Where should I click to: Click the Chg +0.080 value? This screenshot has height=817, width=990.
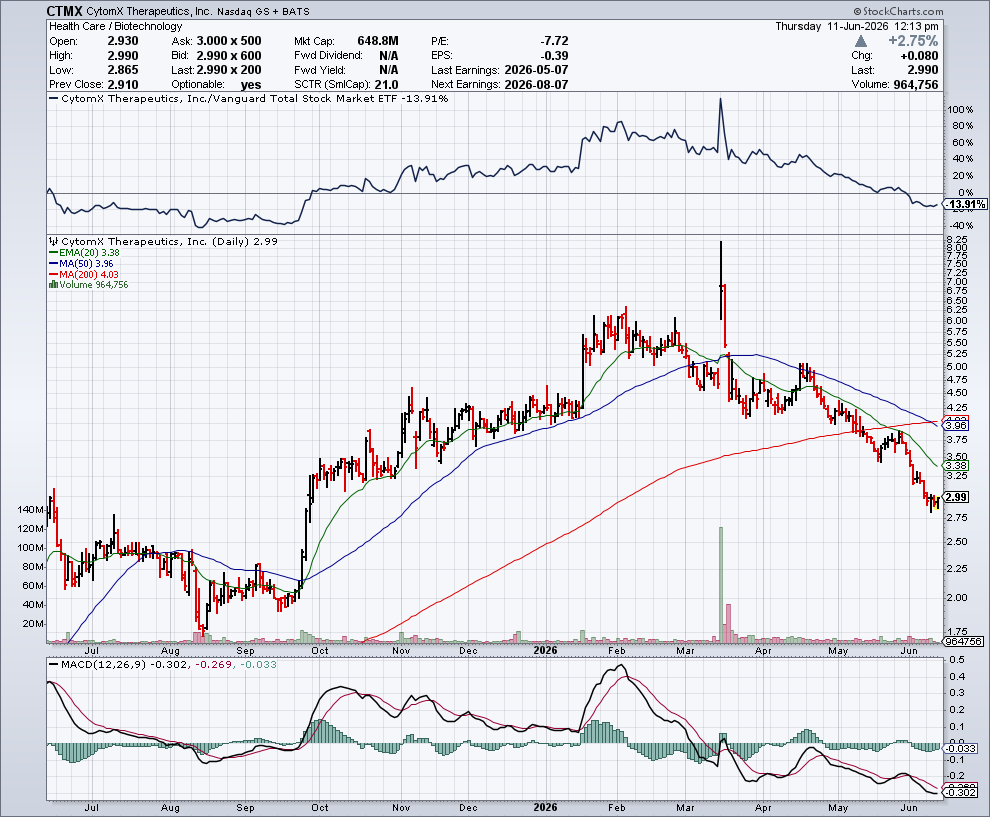click(x=919, y=56)
